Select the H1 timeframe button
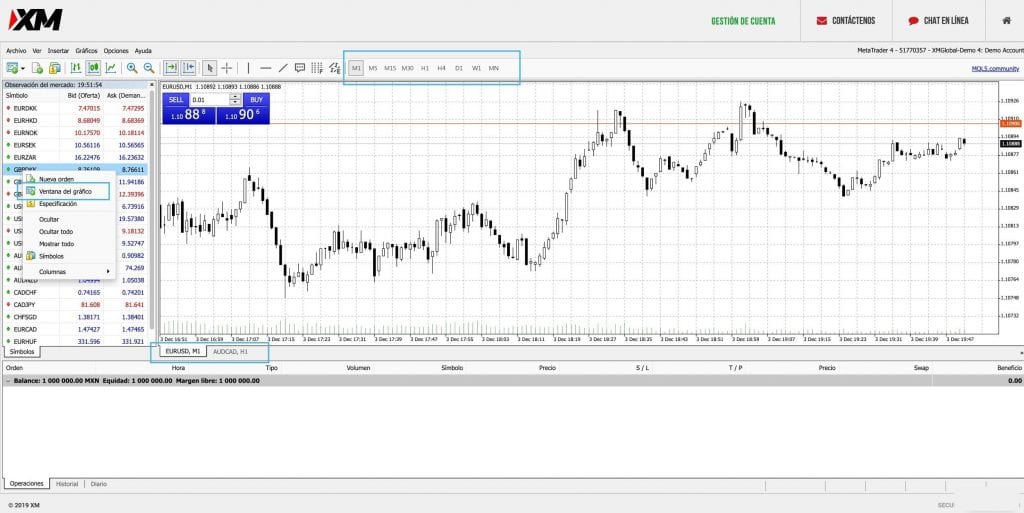 click(425, 68)
